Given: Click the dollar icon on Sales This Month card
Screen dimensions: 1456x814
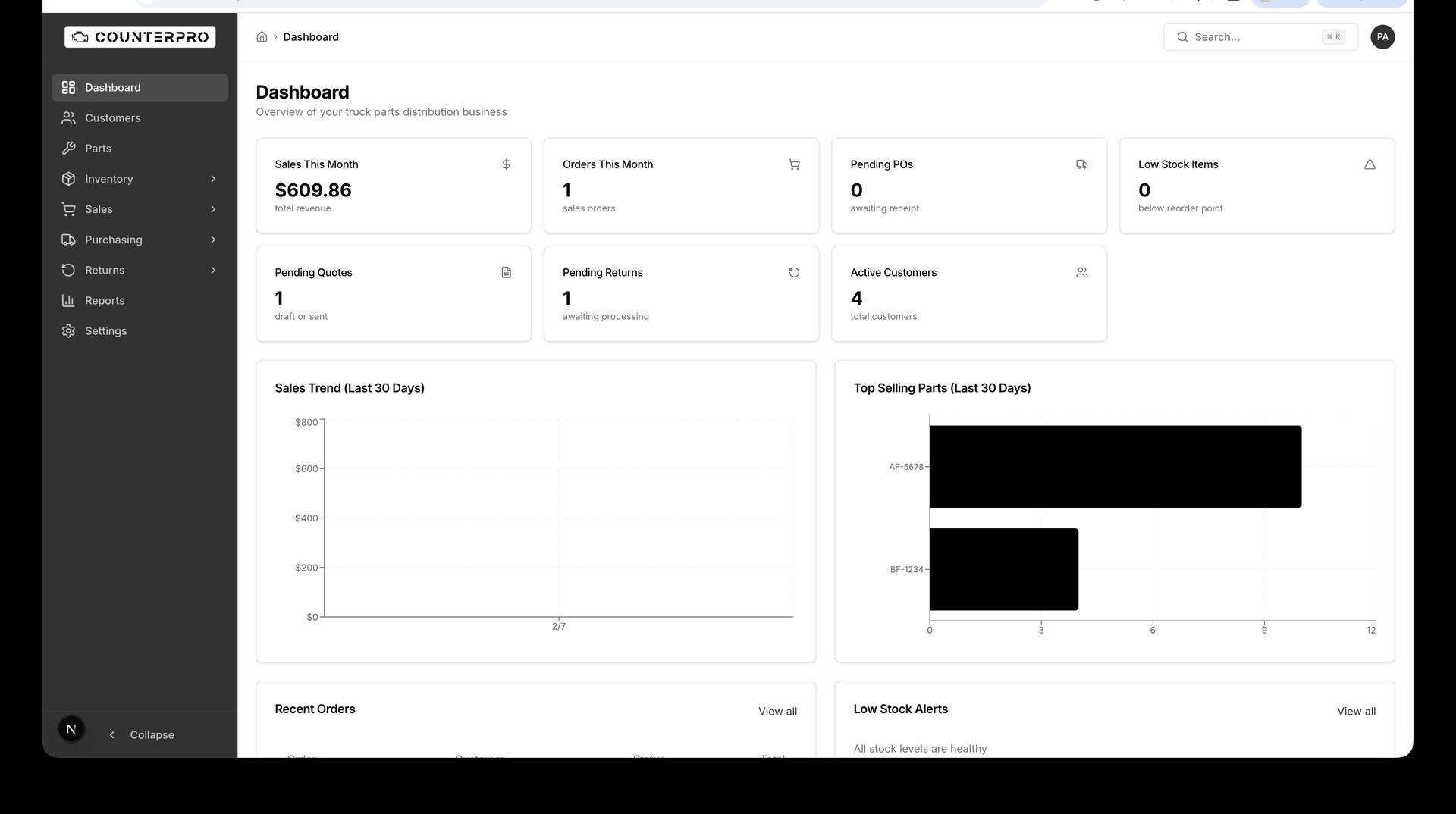Looking at the screenshot, I should (506, 164).
